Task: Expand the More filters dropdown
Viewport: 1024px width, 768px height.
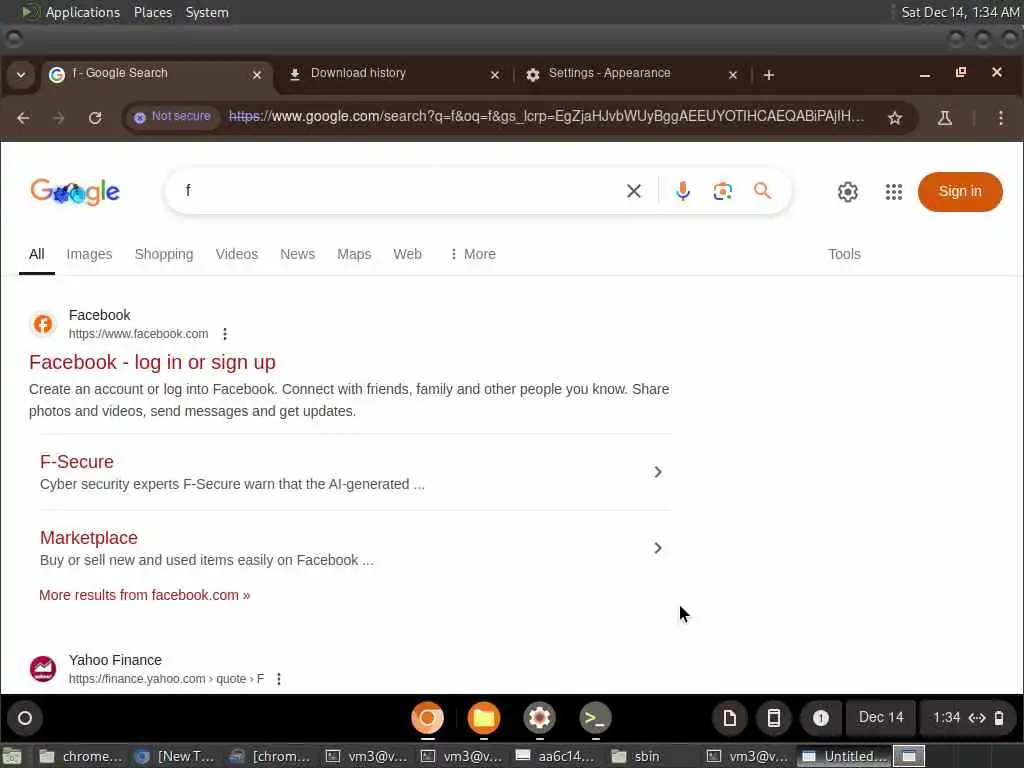Action: click(473, 254)
